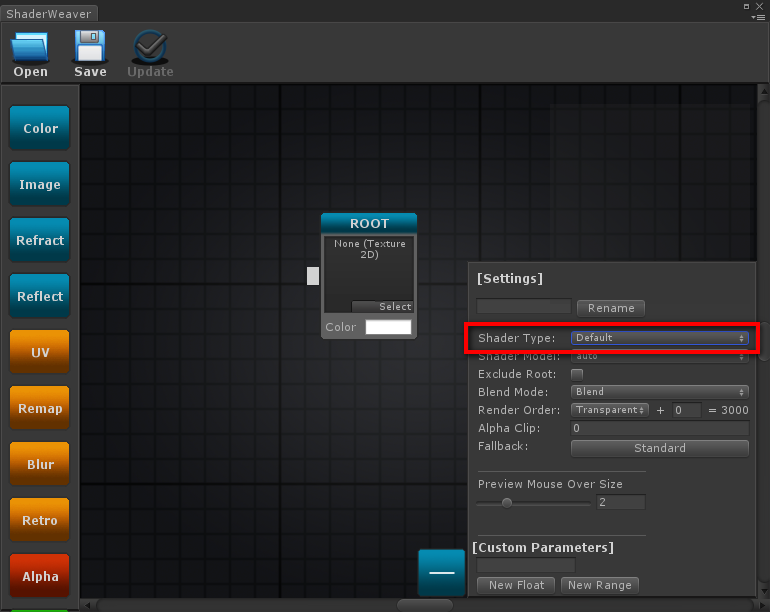Image resolution: width=770 pixels, height=612 pixels.
Task: Open the Shader Type dropdown
Action: point(660,338)
